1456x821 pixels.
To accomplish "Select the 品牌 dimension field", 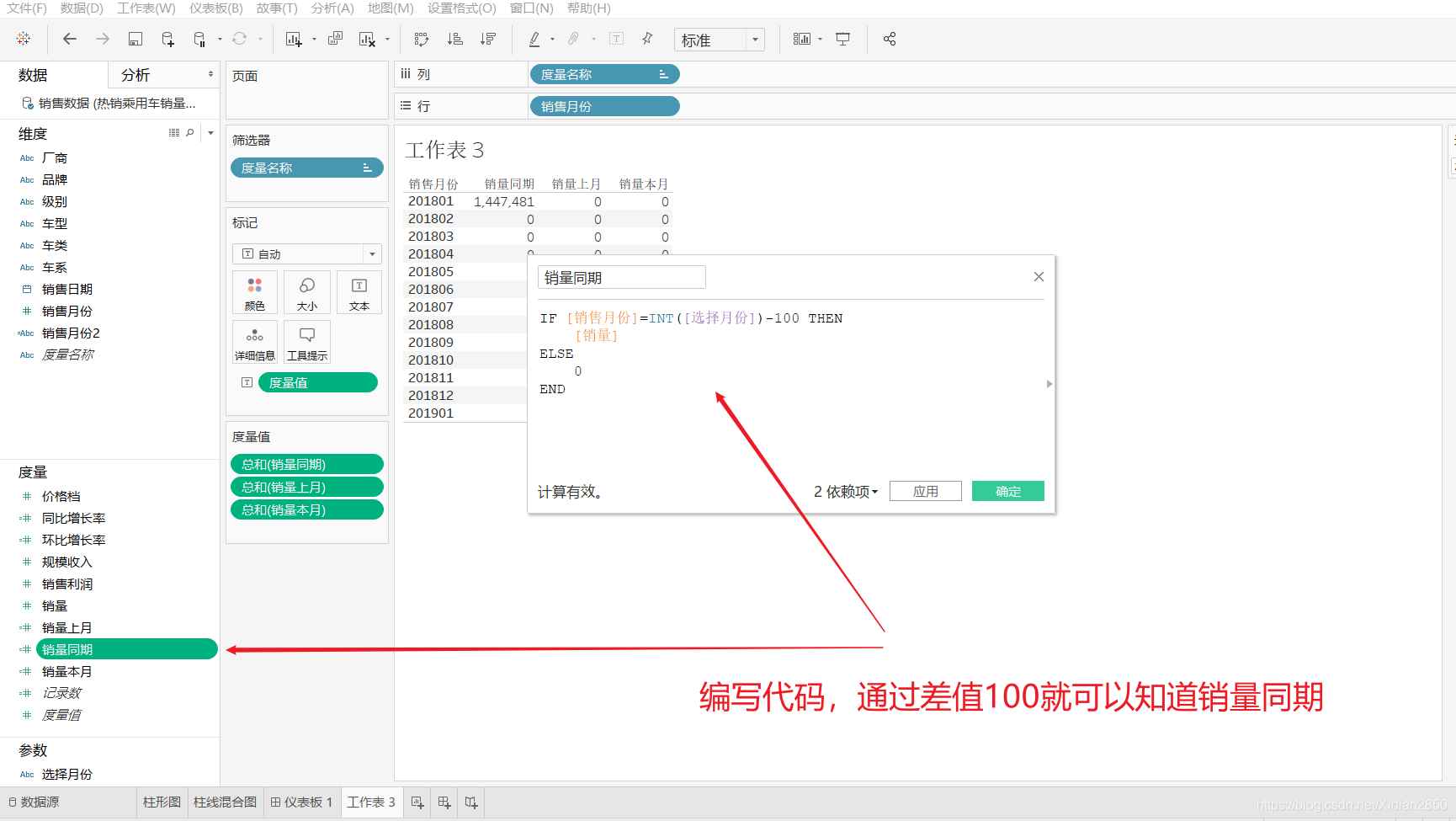I will pos(55,179).
